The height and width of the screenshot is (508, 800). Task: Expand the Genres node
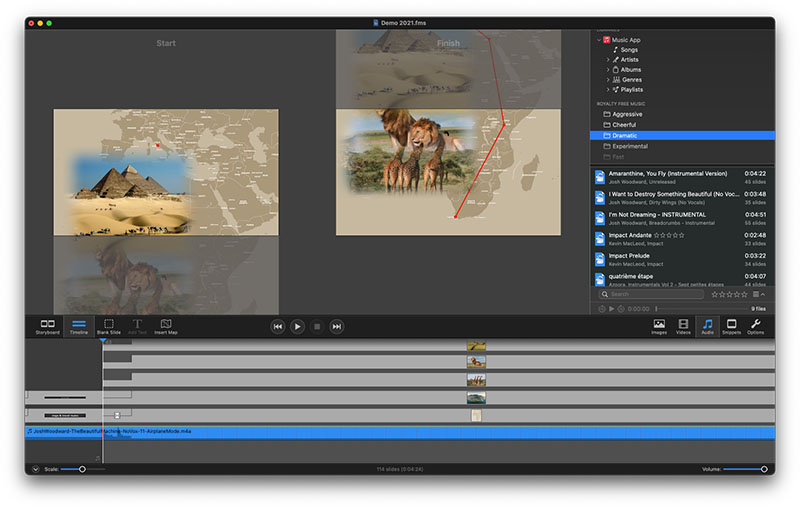(608, 80)
